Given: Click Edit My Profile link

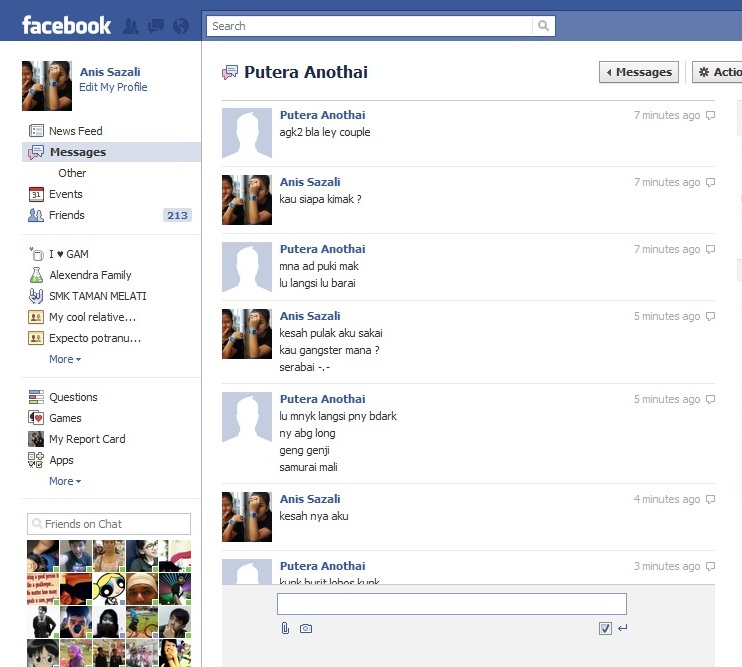Looking at the screenshot, I should coord(113,87).
